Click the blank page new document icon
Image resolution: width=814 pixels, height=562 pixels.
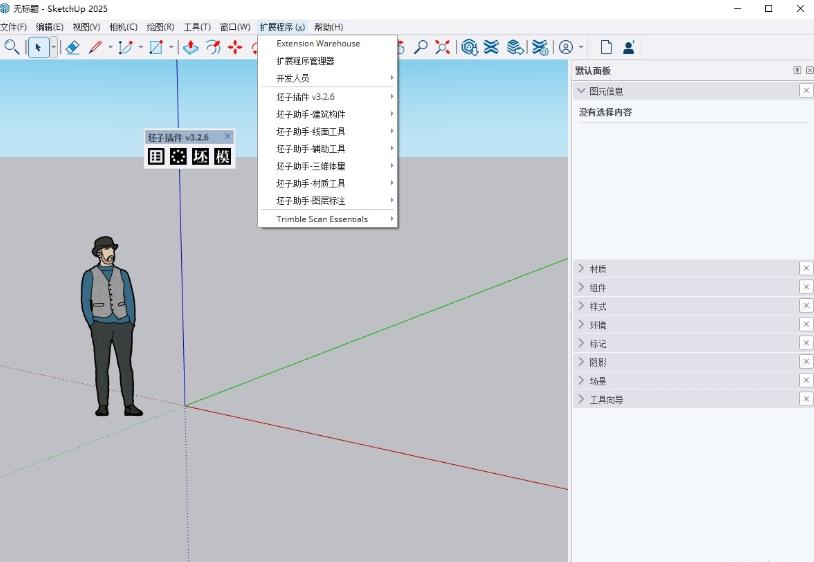(x=606, y=47)
